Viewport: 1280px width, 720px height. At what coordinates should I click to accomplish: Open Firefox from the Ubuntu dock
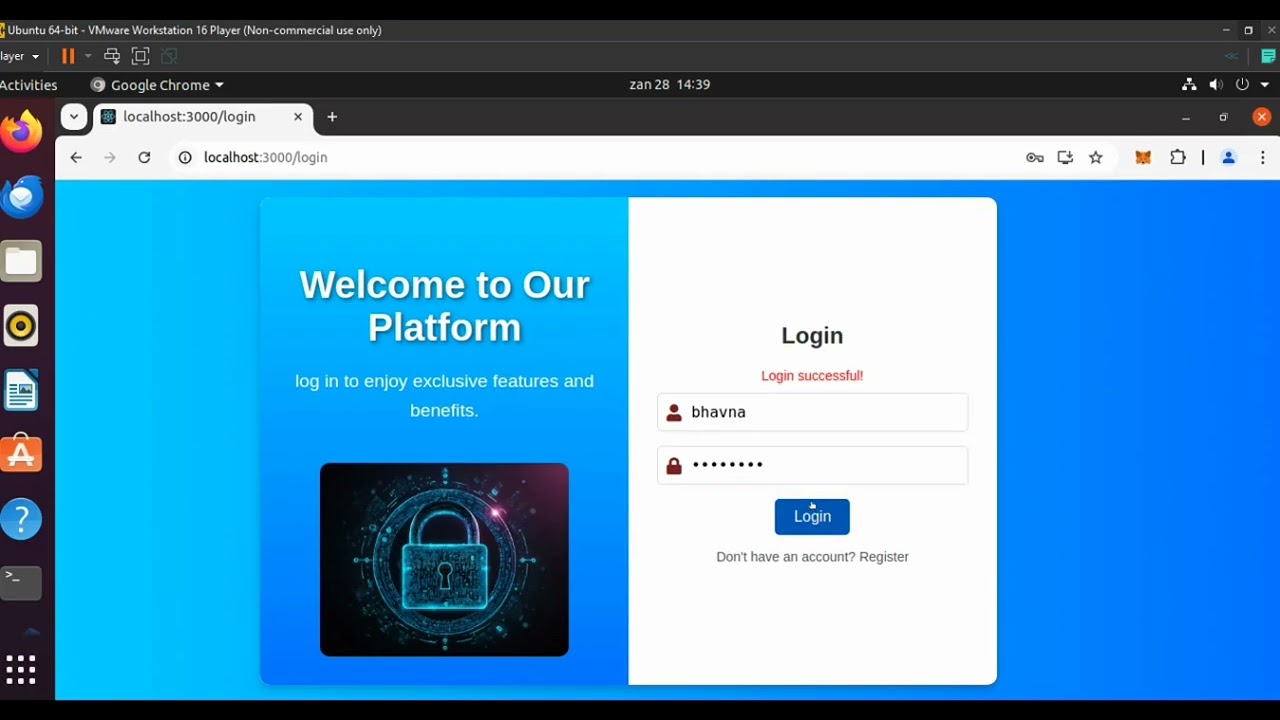21,132
